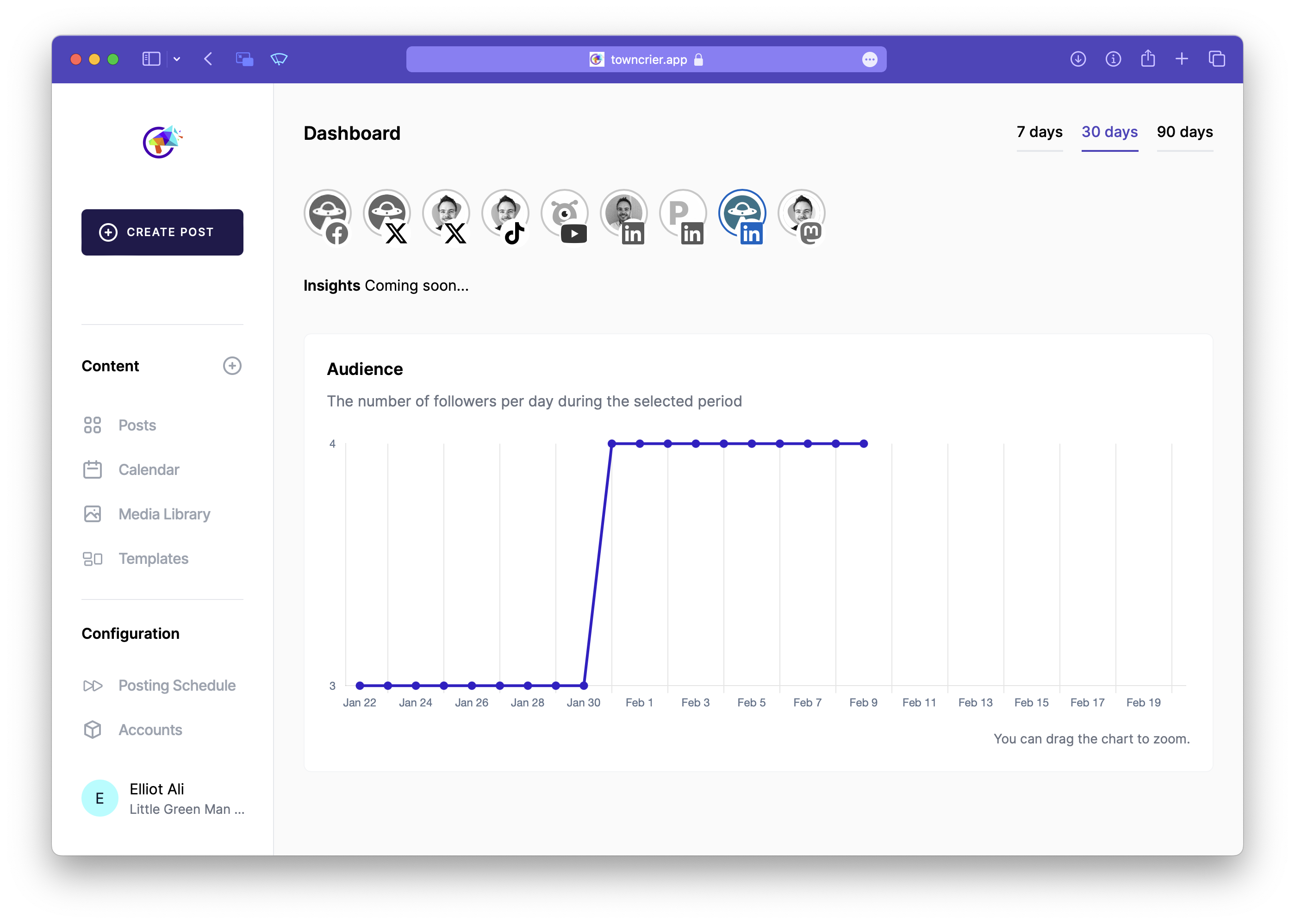Viewport: 1295px width, 924px height.
Task: Click the Calendar icon in sidebar
Action: (x=92, y=469)
